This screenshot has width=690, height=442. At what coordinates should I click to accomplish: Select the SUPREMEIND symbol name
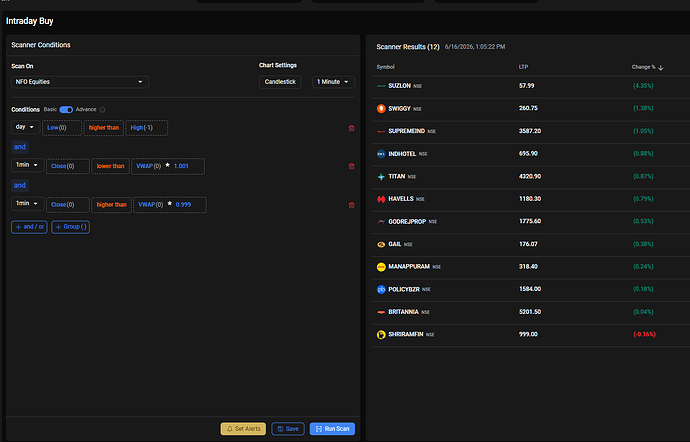[407, 131]
